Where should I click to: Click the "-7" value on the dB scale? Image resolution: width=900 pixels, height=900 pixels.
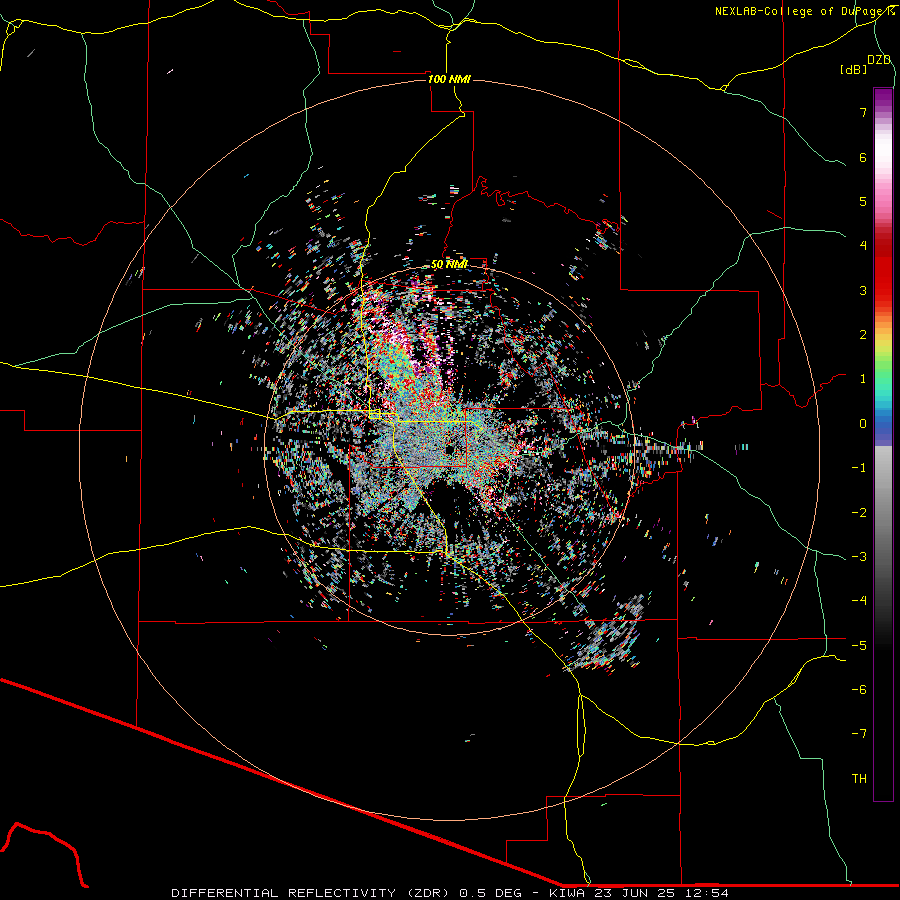859,734
